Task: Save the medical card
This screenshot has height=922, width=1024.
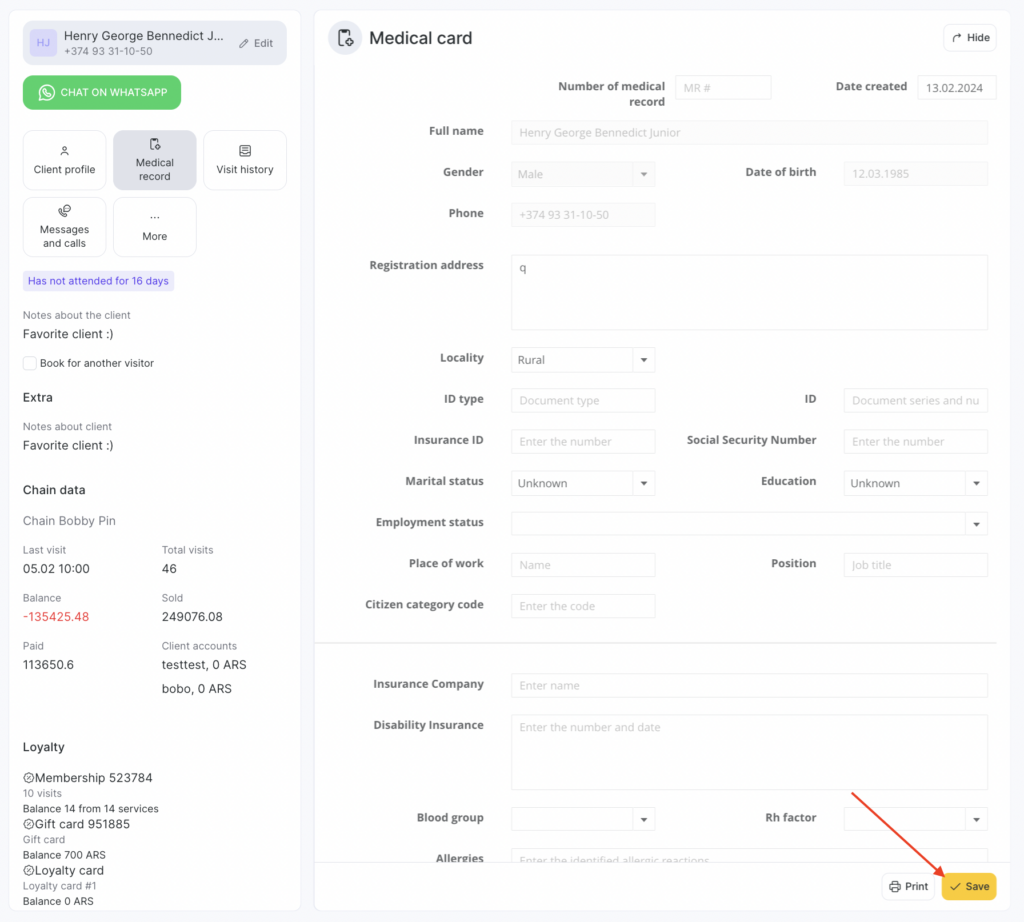Action: pyautogui.click(x=968, y=887)
